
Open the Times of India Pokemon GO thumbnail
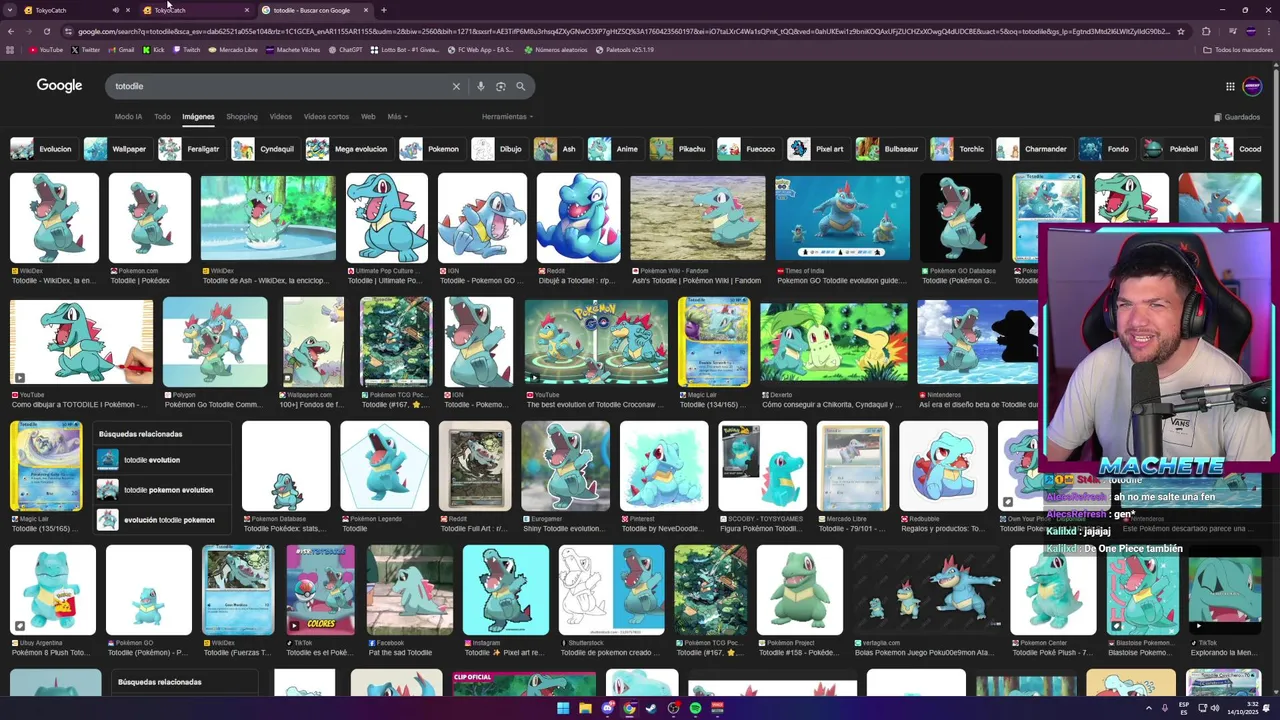coord(843,218)
